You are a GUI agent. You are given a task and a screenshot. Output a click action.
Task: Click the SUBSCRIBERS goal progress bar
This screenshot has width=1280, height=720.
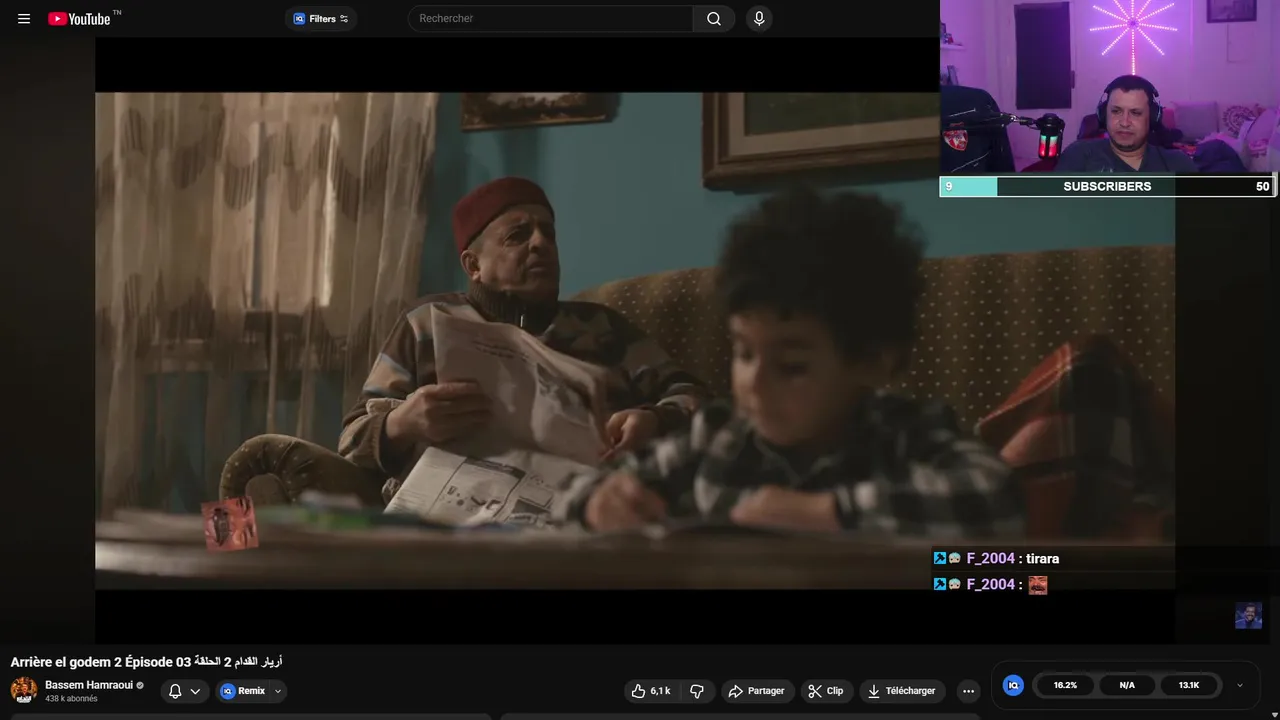point(1107,186)
